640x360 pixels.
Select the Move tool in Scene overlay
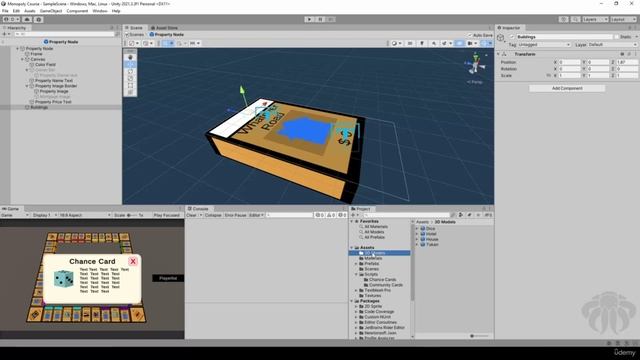pyautogui.click(x=130, y=64)
